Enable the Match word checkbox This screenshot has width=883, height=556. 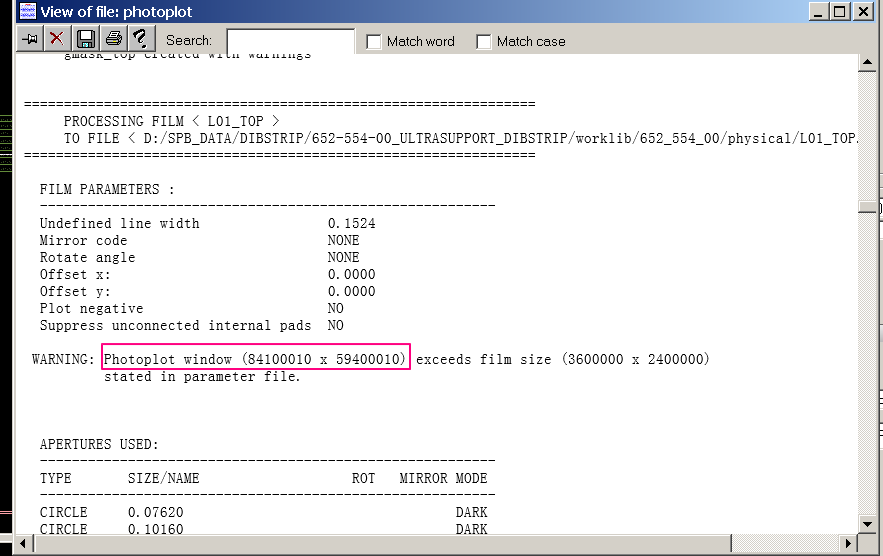point(374,42)
